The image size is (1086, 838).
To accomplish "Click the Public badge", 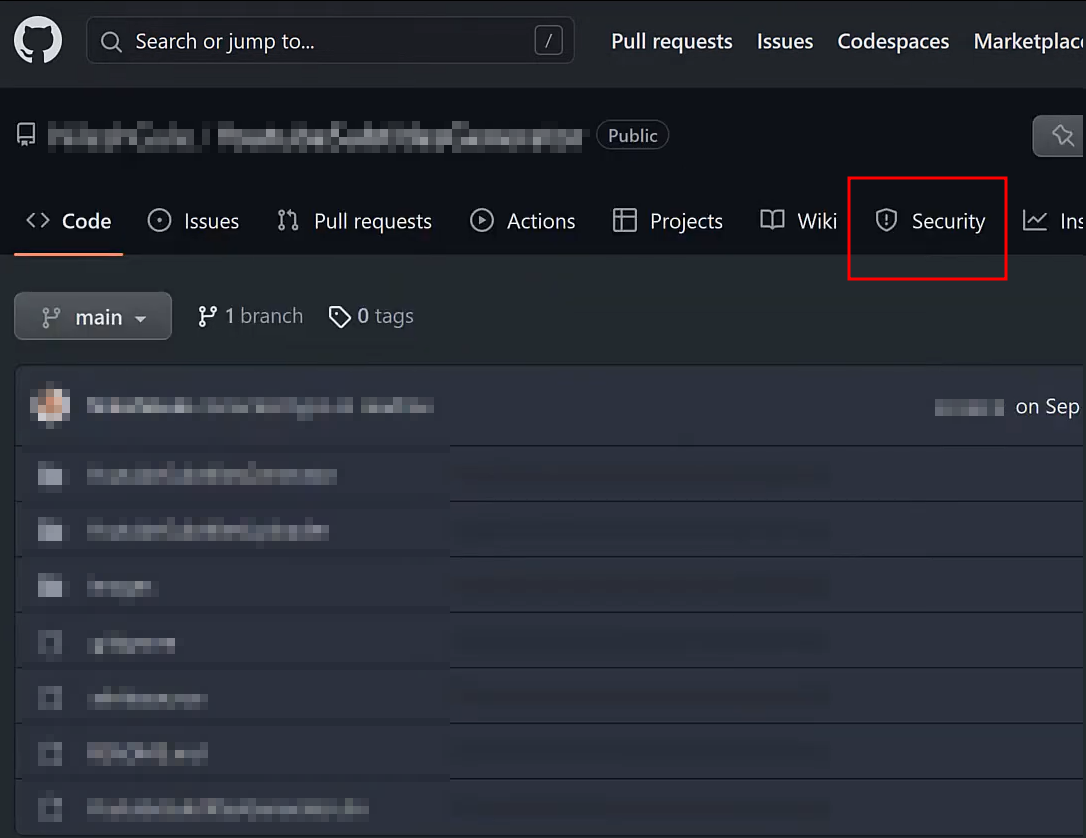I will (632, 135).
